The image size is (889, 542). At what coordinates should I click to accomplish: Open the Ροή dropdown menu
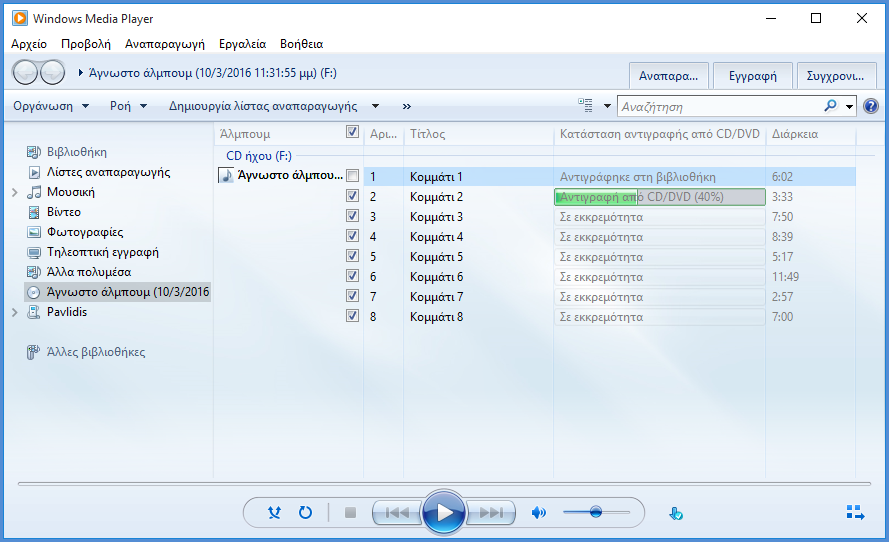[x=129, y=106]
